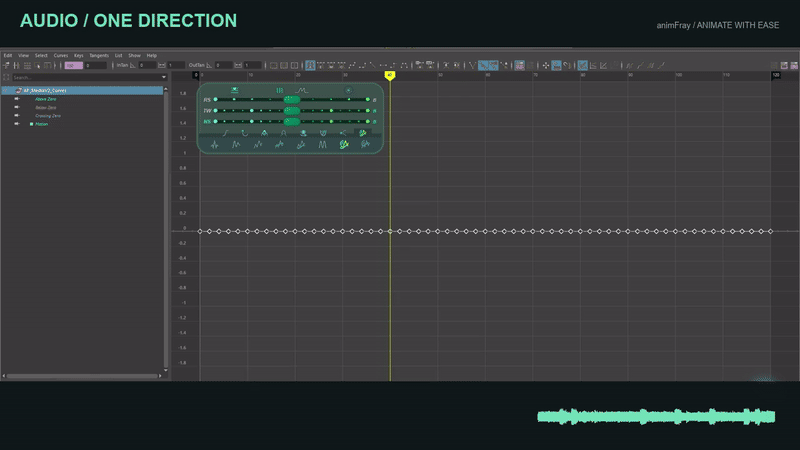
Task: Open the Keys menu
Action: 79,56
